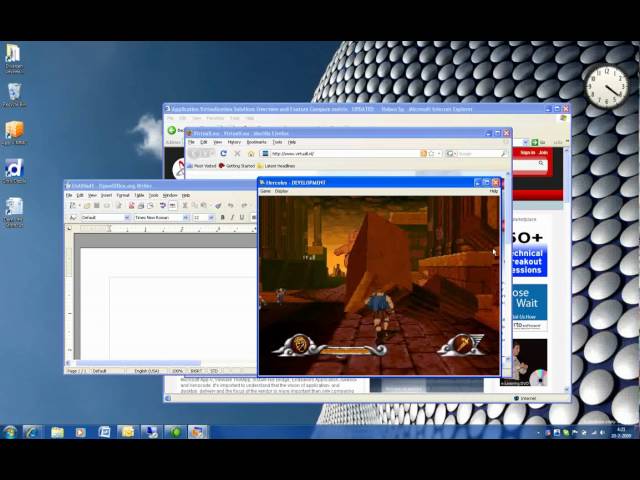Click Format Paintbrush icon in Writer
Screen dimensions: 640x480
[218, 205]
